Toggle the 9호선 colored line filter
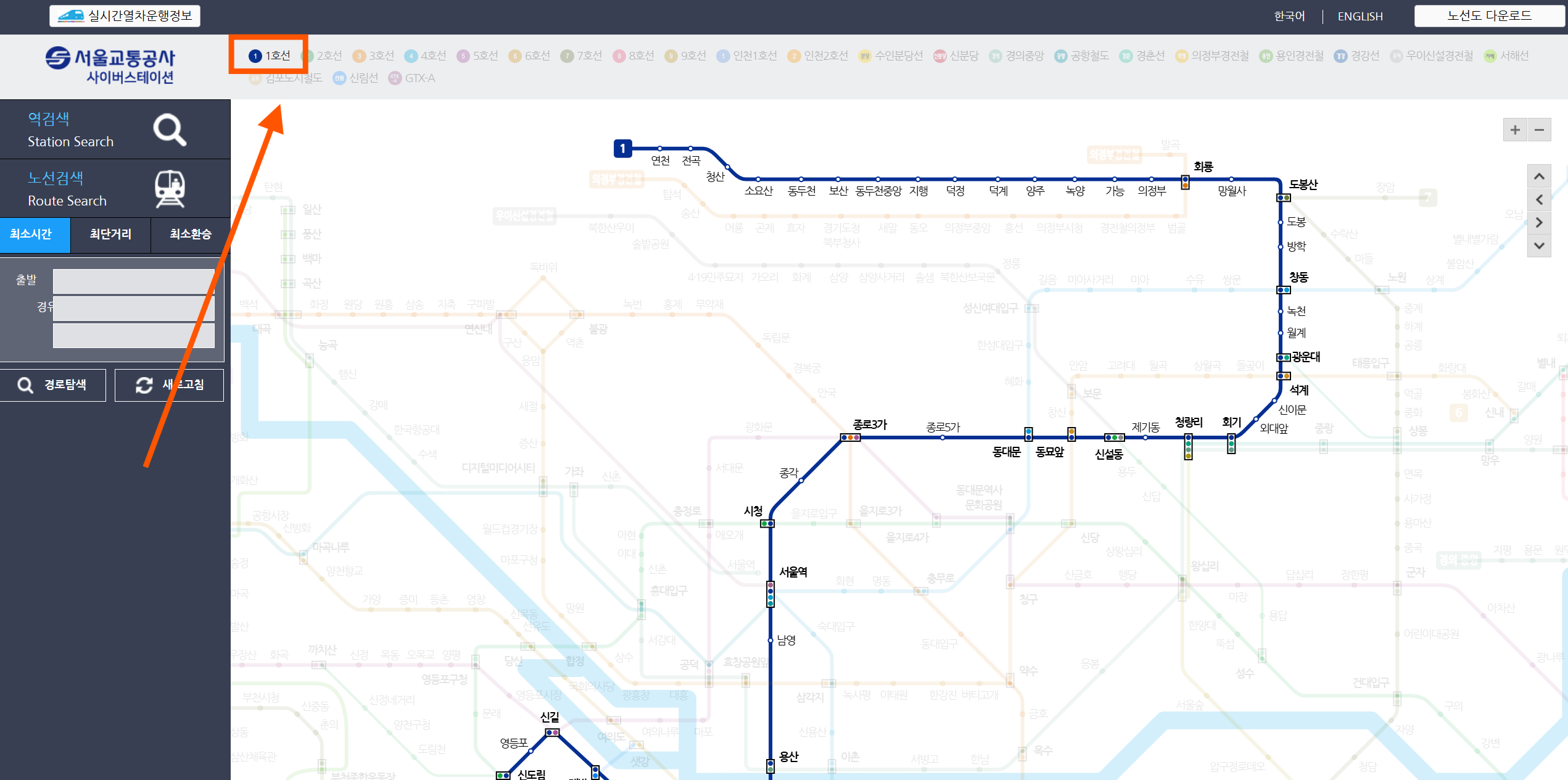 [685, 56]
